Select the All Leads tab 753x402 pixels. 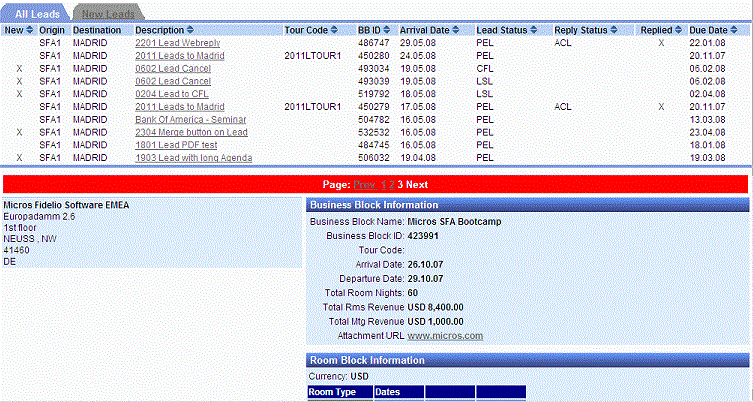[36, 13]
